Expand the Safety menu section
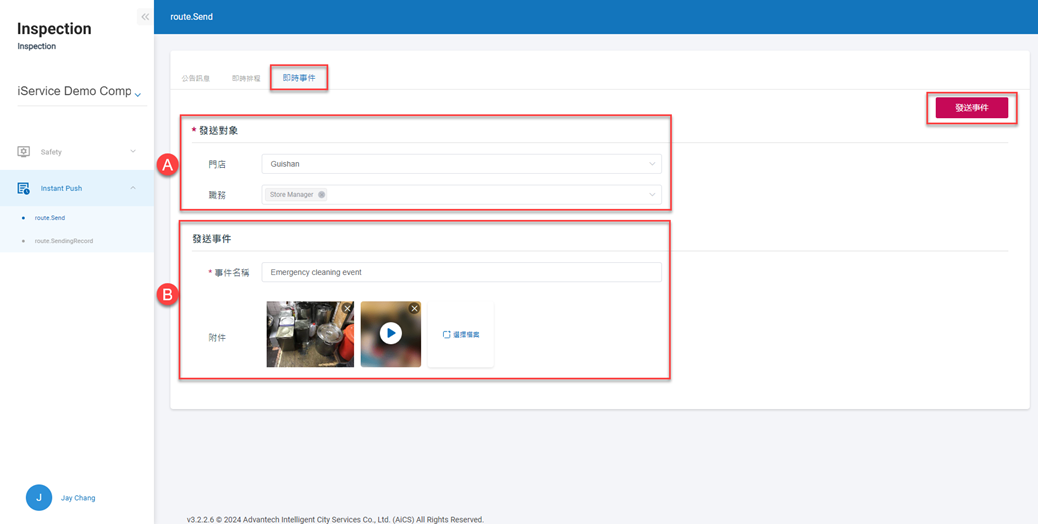 [133, 152]
